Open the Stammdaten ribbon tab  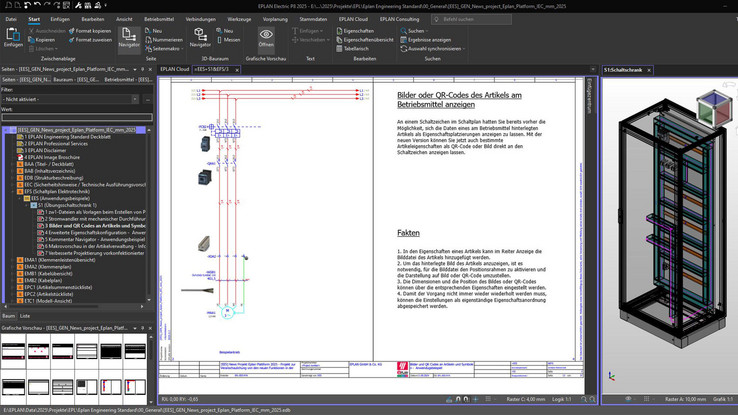pyautogui.click(x=313, y=19)
